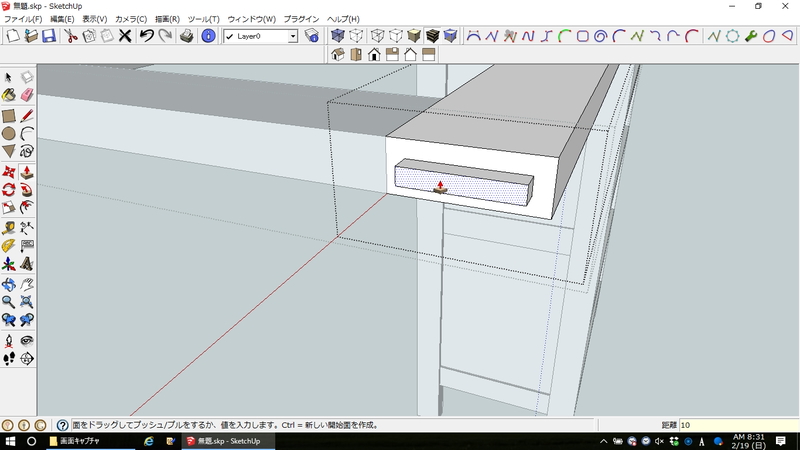Select the Eraser tool
The image size is (800, 450).
27,96
